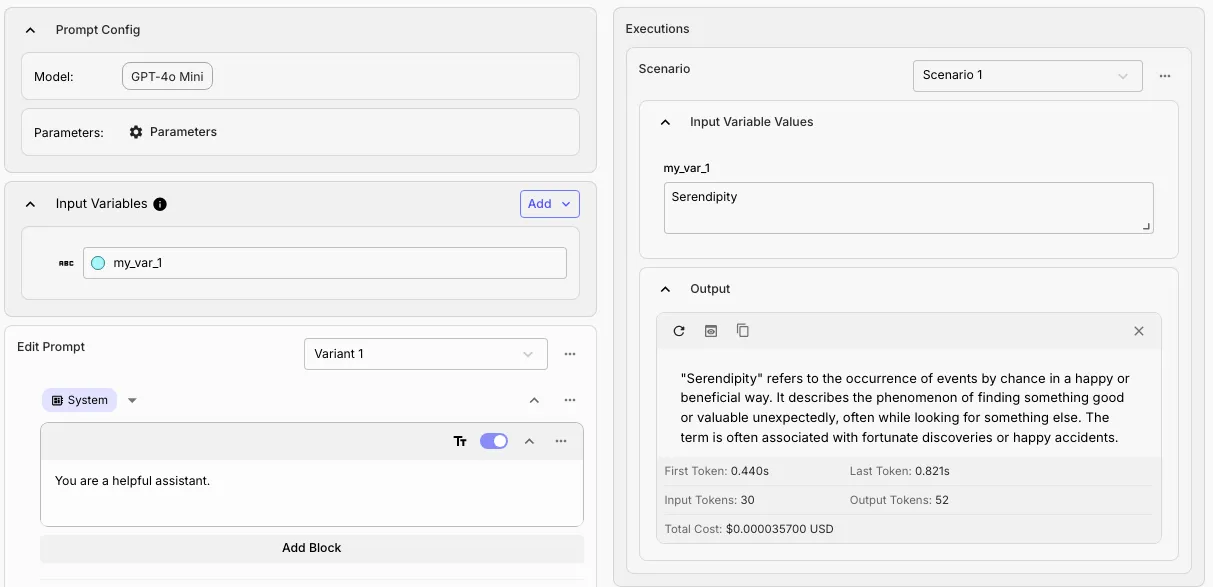
Task: Click the ABC type icon beside my_var_1
Action: pos(66,263)
